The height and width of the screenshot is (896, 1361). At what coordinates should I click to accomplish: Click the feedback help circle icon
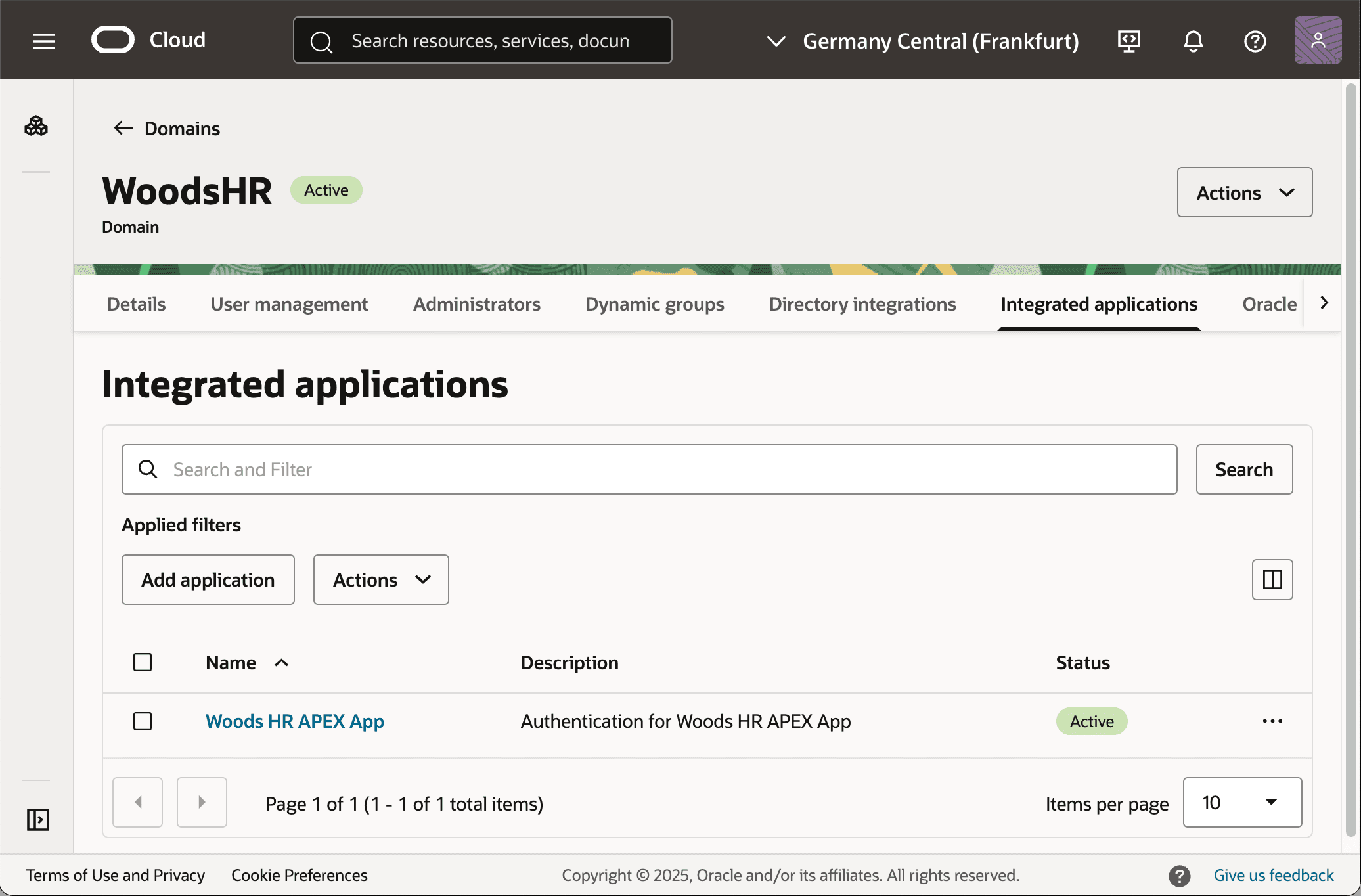(1179, 876)
